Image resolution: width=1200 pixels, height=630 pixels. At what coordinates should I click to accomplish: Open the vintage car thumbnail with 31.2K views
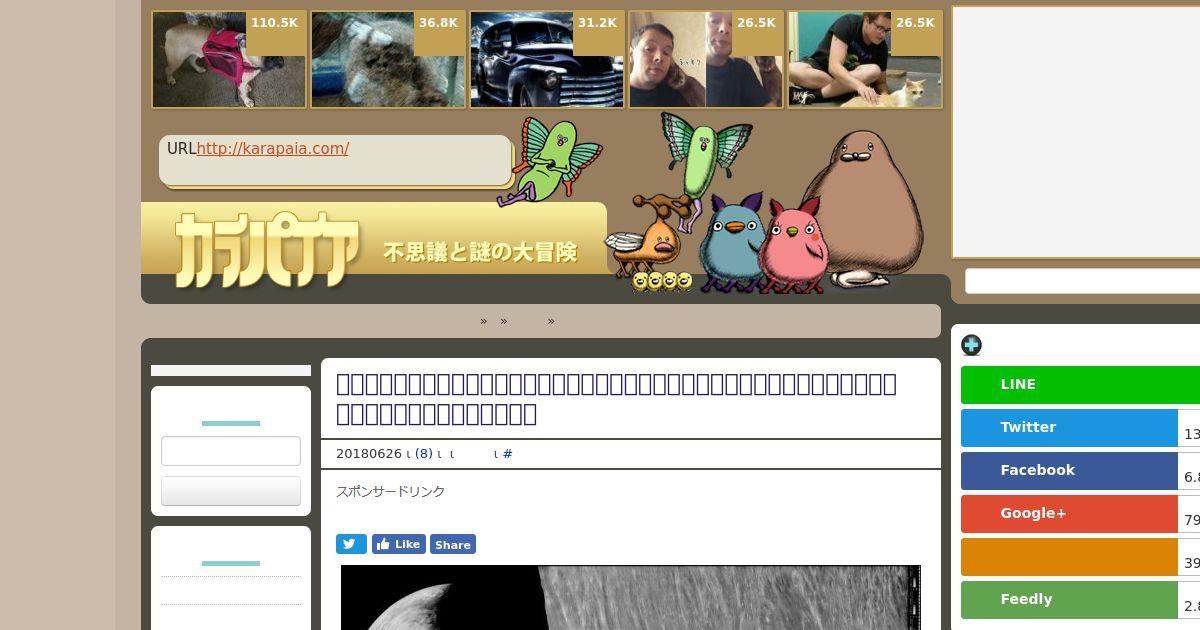pos(547,60)
